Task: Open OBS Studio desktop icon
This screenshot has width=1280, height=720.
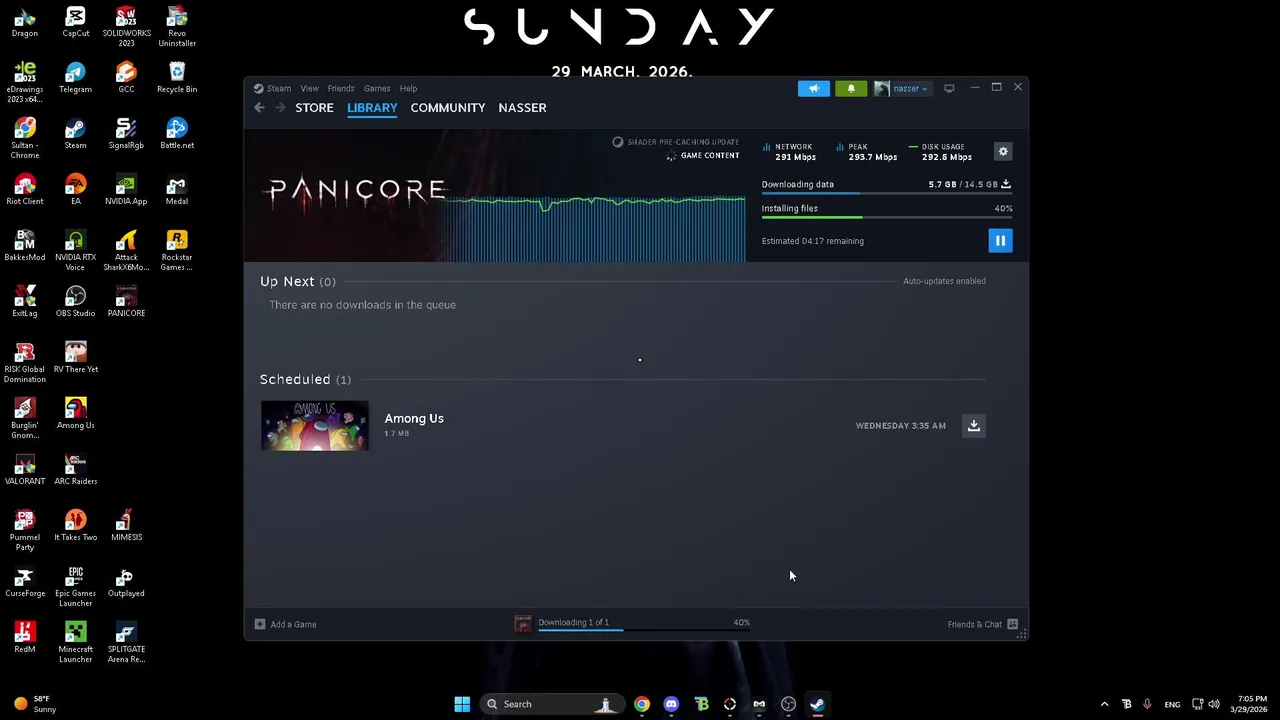Action: tap(76, 302)
